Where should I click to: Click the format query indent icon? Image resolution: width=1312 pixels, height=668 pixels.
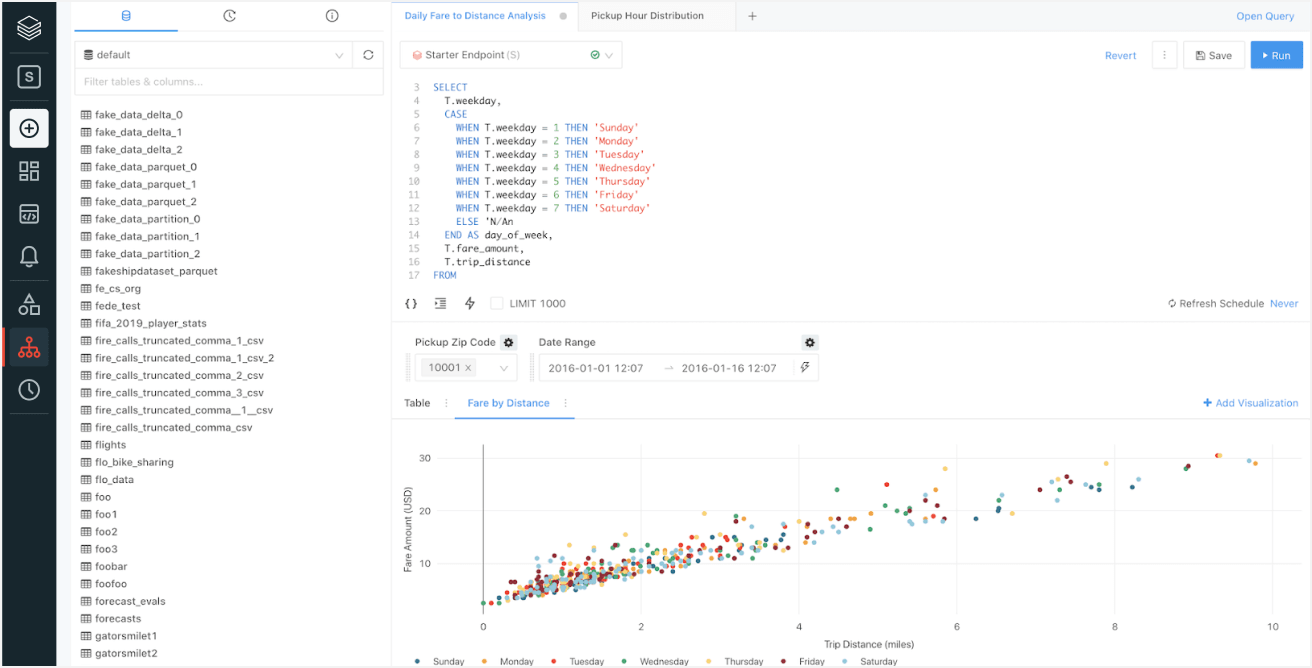click(x=440, y=303)
